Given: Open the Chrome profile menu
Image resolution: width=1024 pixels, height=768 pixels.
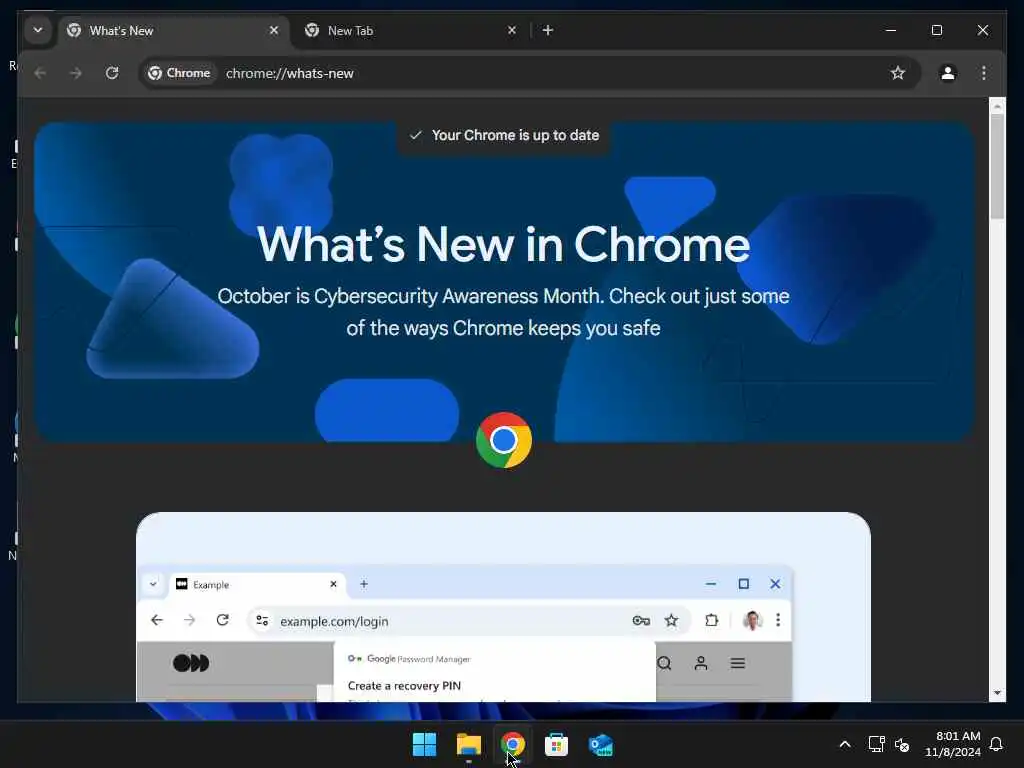Looking at the screenshot, I should click(948, 73).
